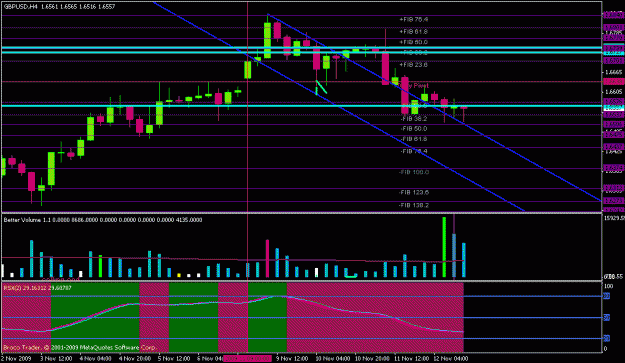Click the 4 Nov 04:00 time label

click(x=95, y=359)
